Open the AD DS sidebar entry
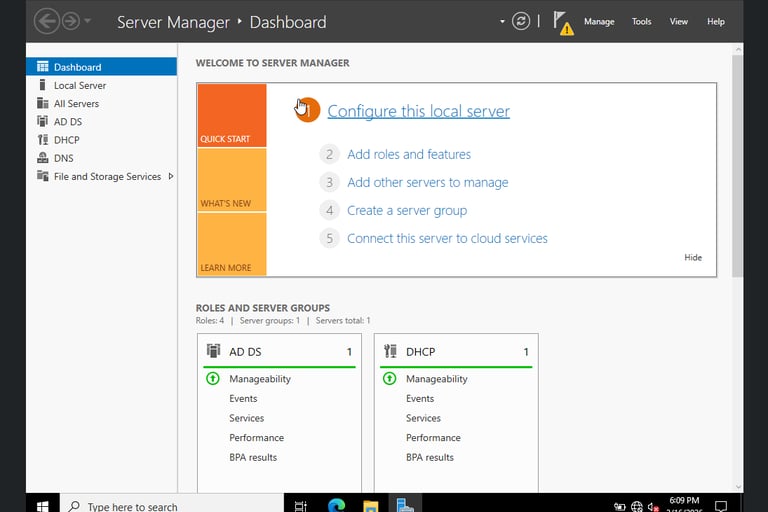768x512 pixels. [101, 122]
